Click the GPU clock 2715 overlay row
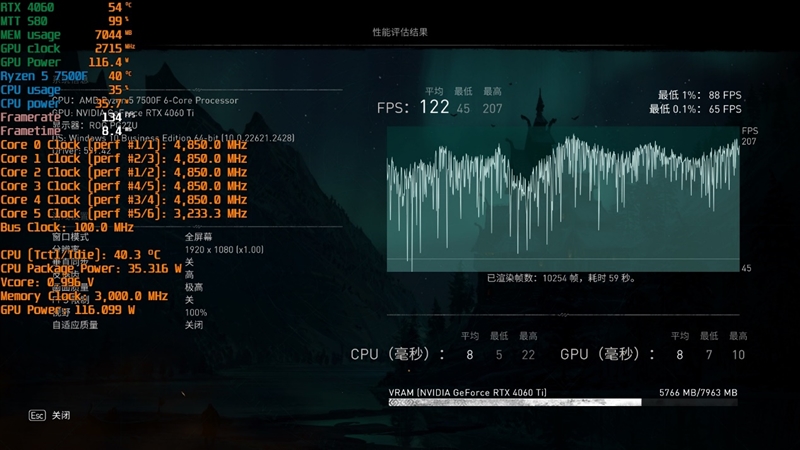 tap(67, 48)
